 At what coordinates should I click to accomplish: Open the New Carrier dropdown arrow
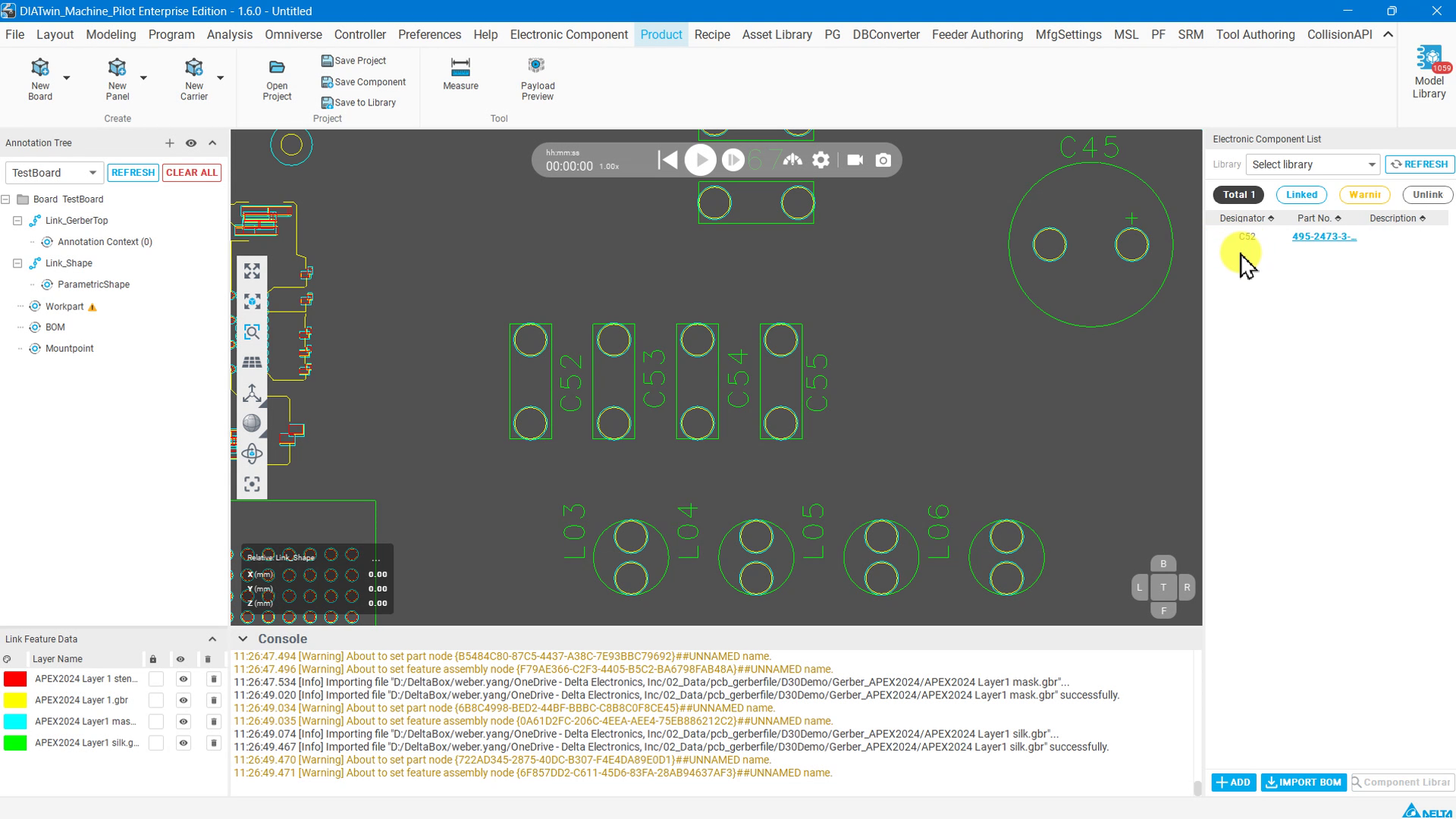point(221,78)
